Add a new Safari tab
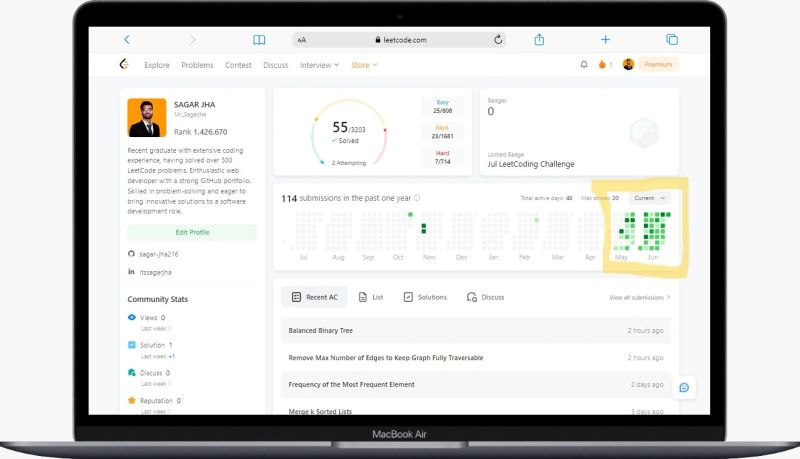Screen dimensions: 800x459 coord(605,39)
